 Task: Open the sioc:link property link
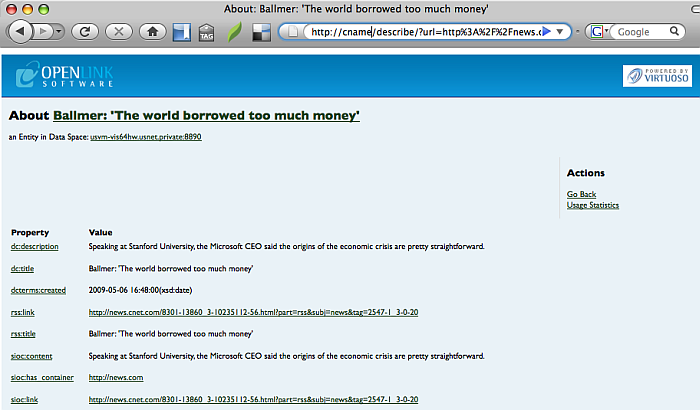(x=24, y=399)
